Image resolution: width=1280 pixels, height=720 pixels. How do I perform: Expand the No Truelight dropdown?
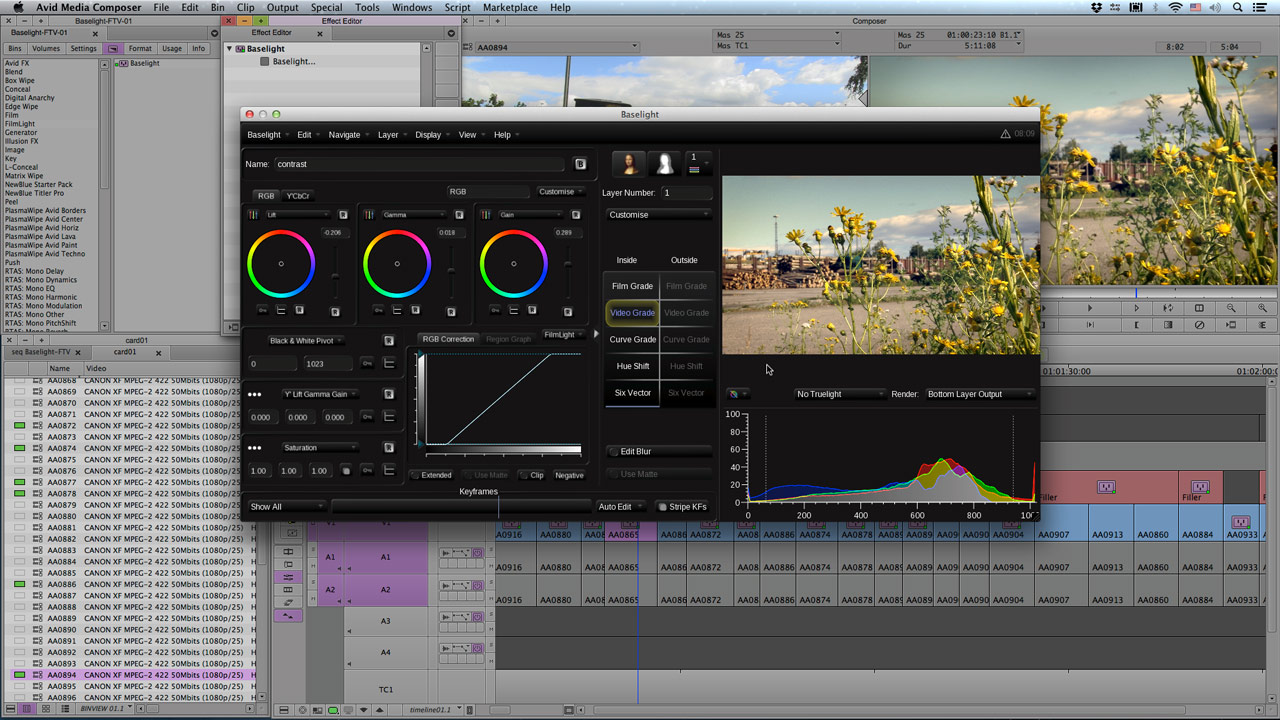tap(839, 394)
